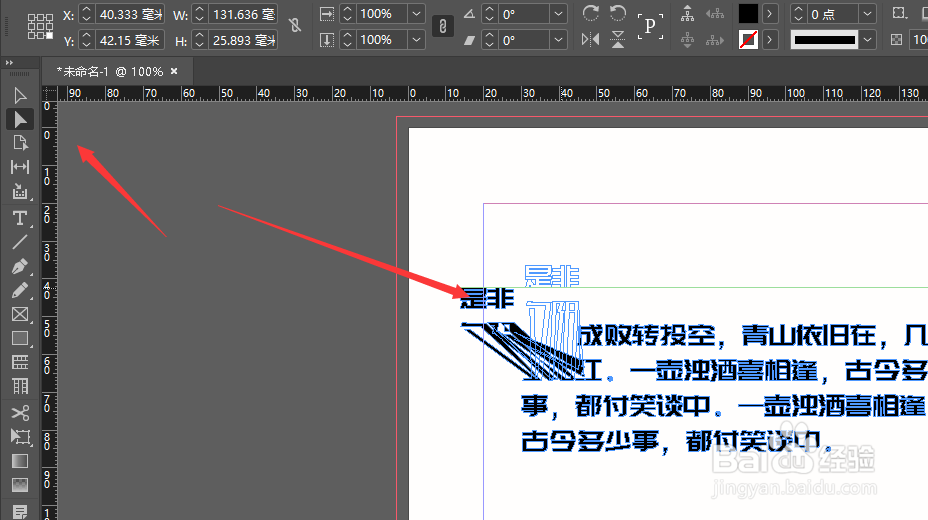Switch to the 未命名-1 @ 100% document tab
Screen dimensions: 928x520
[x=110, y=72]
